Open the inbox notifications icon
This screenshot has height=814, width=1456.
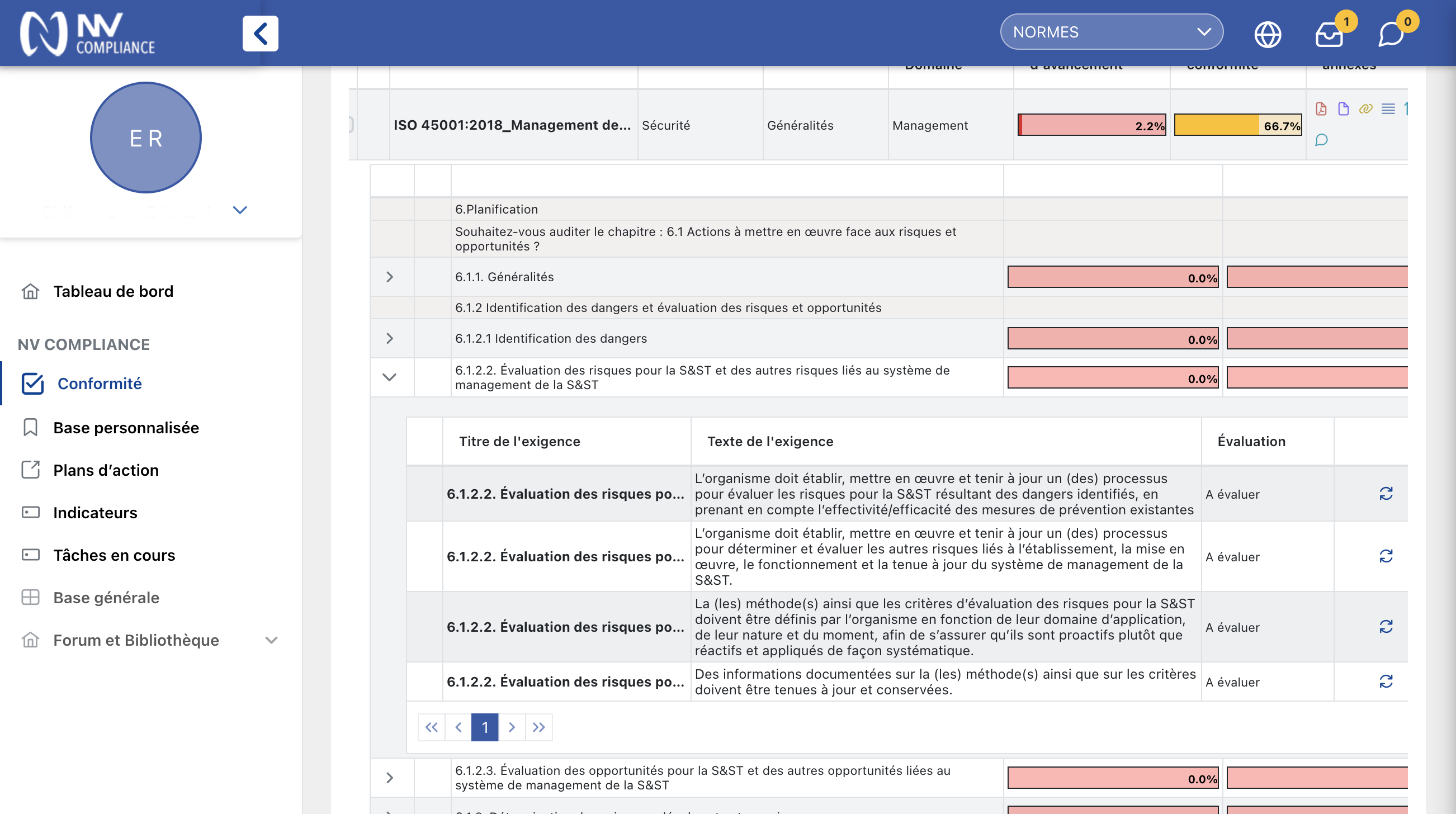(x=1329, y=35)
